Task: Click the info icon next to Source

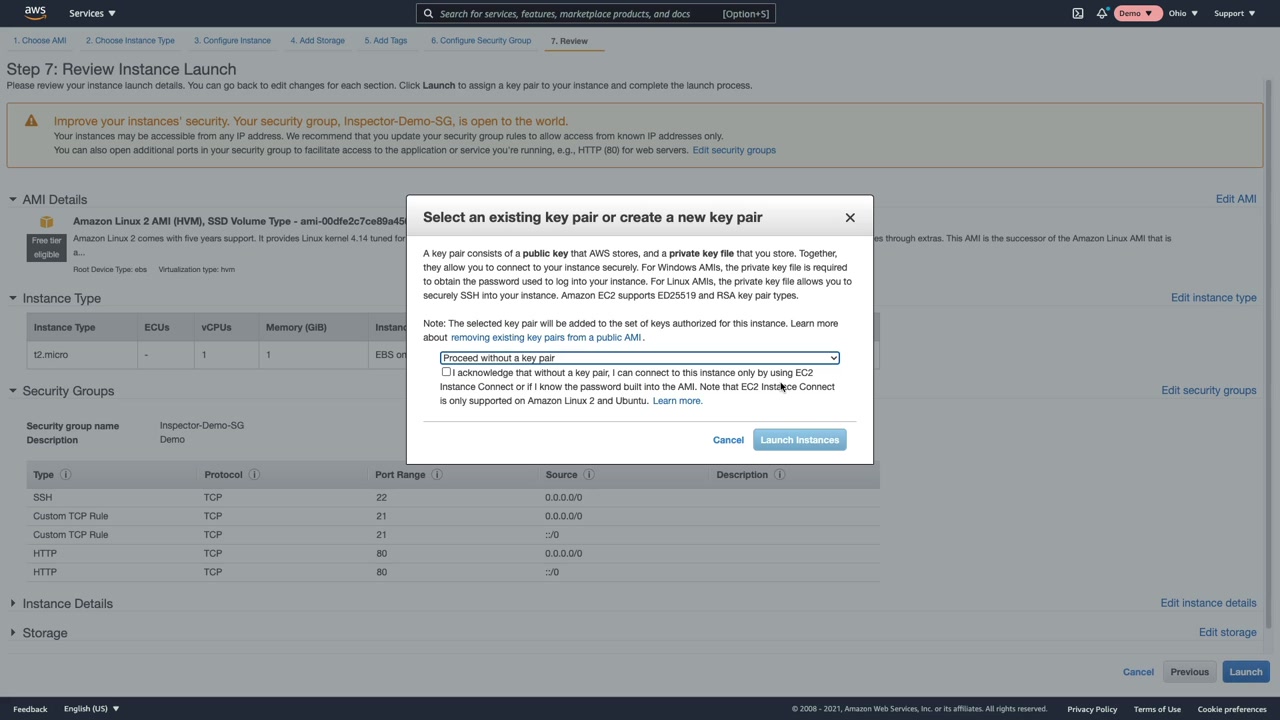Action: tap(589, 475)
